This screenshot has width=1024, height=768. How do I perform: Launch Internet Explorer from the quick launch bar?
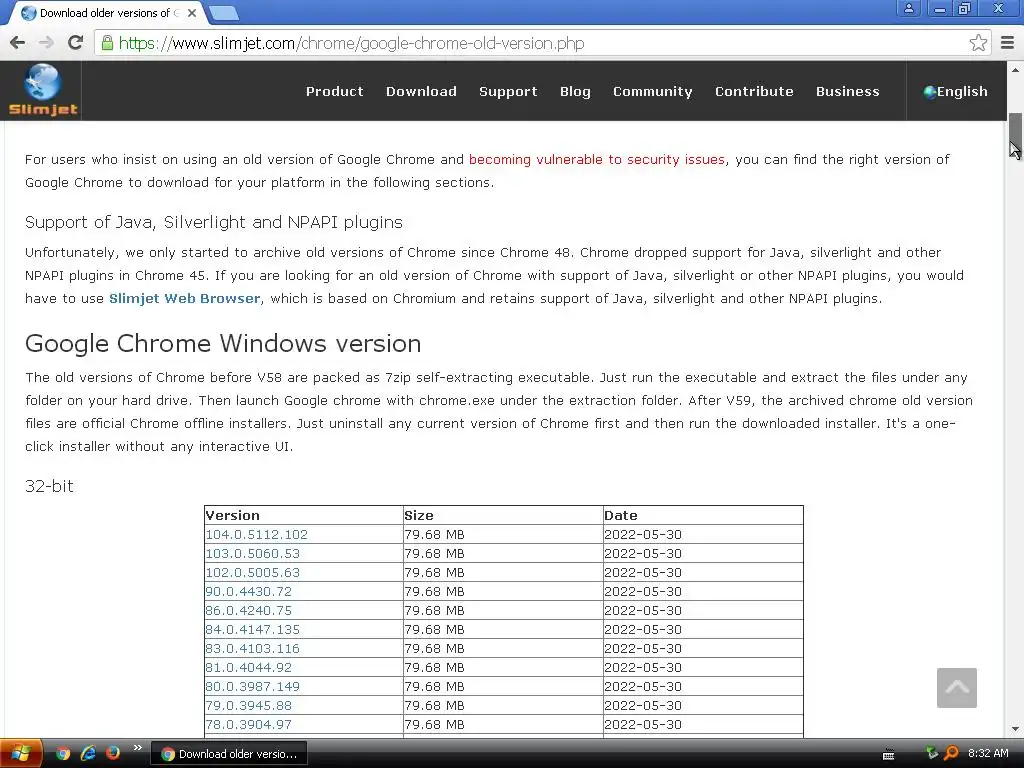88,754
